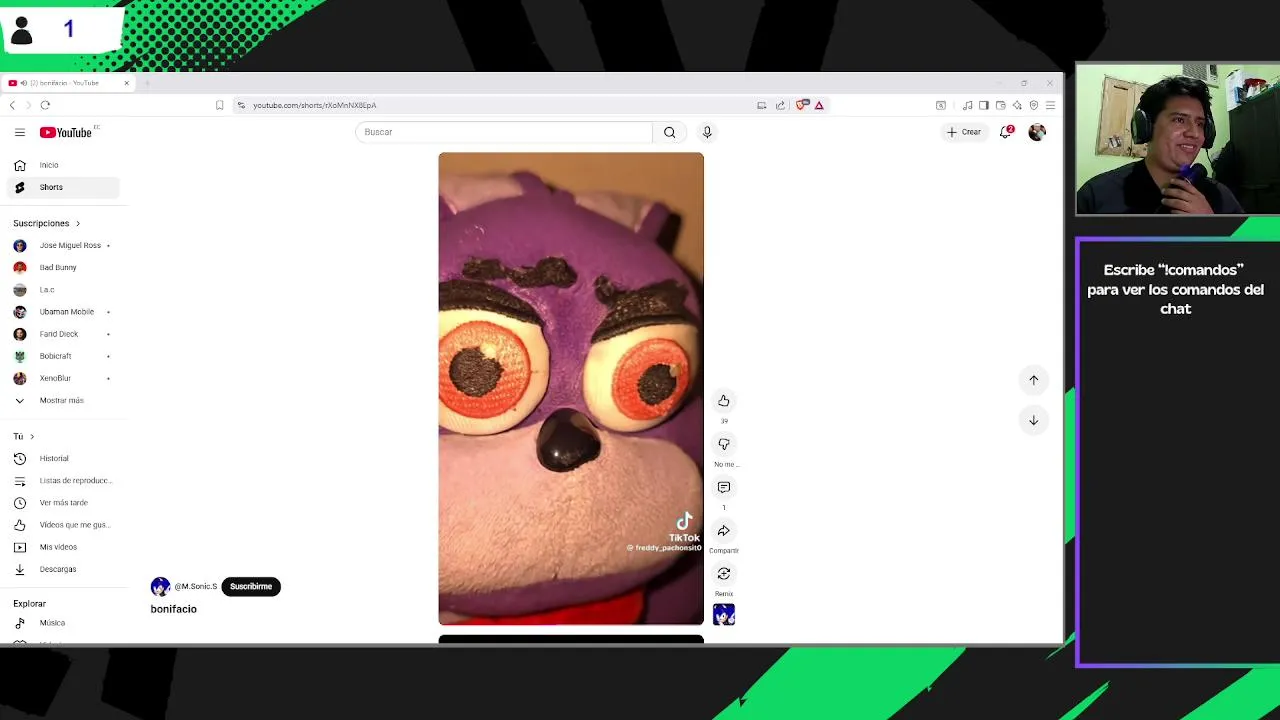Open Leo AI sparkle icon
The width and height of the screenshot is (1280, 720).
1017,105
